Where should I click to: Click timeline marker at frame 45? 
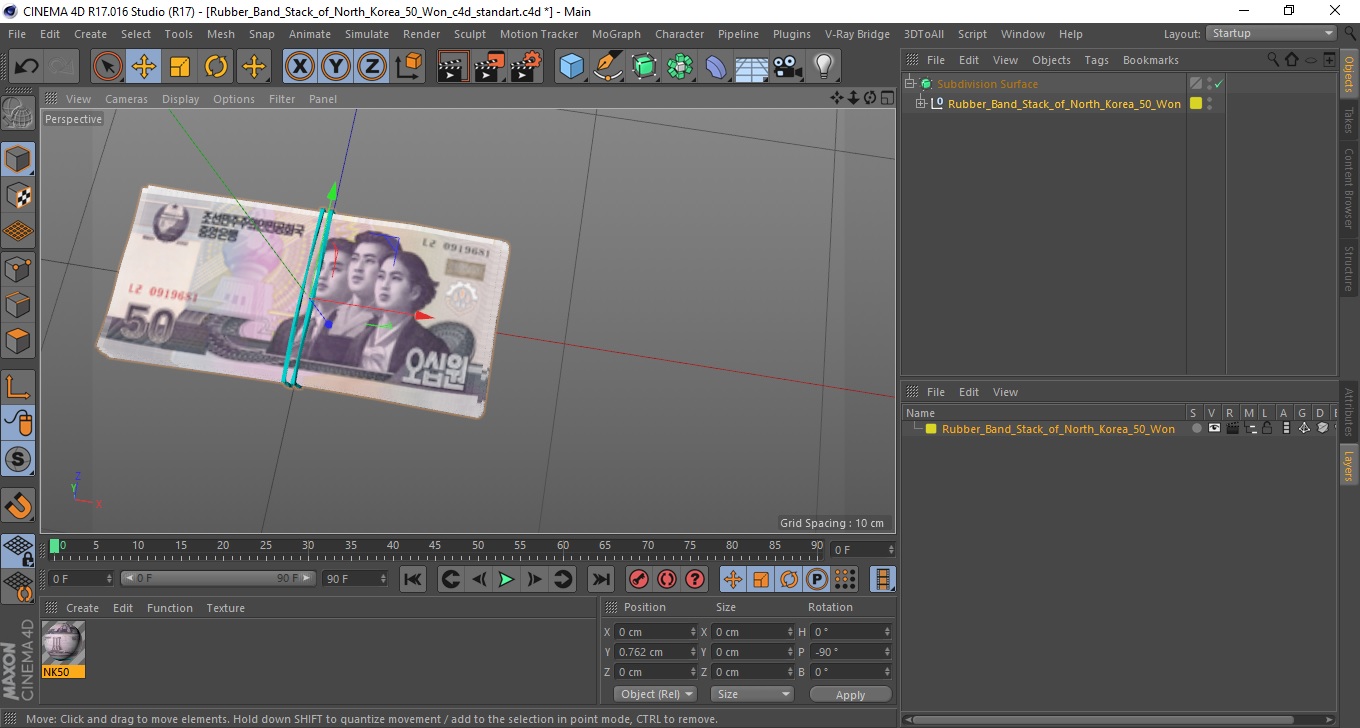[x=435, y=546]
